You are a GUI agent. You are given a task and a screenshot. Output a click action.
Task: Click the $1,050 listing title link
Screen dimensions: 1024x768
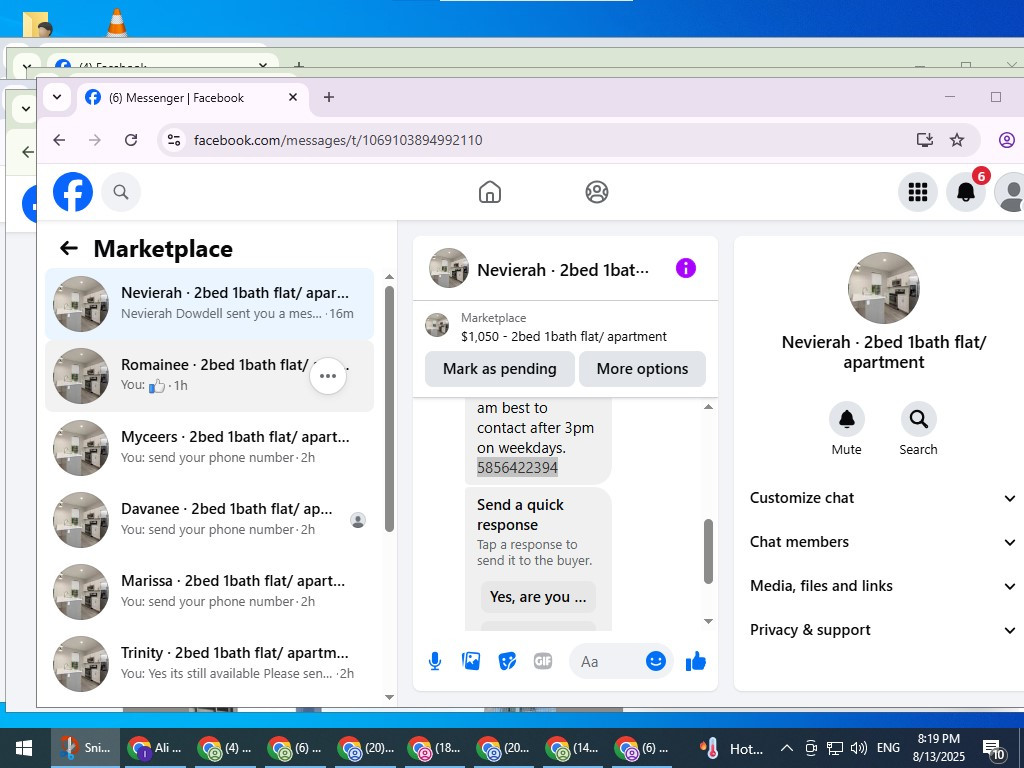coord(564,336)
